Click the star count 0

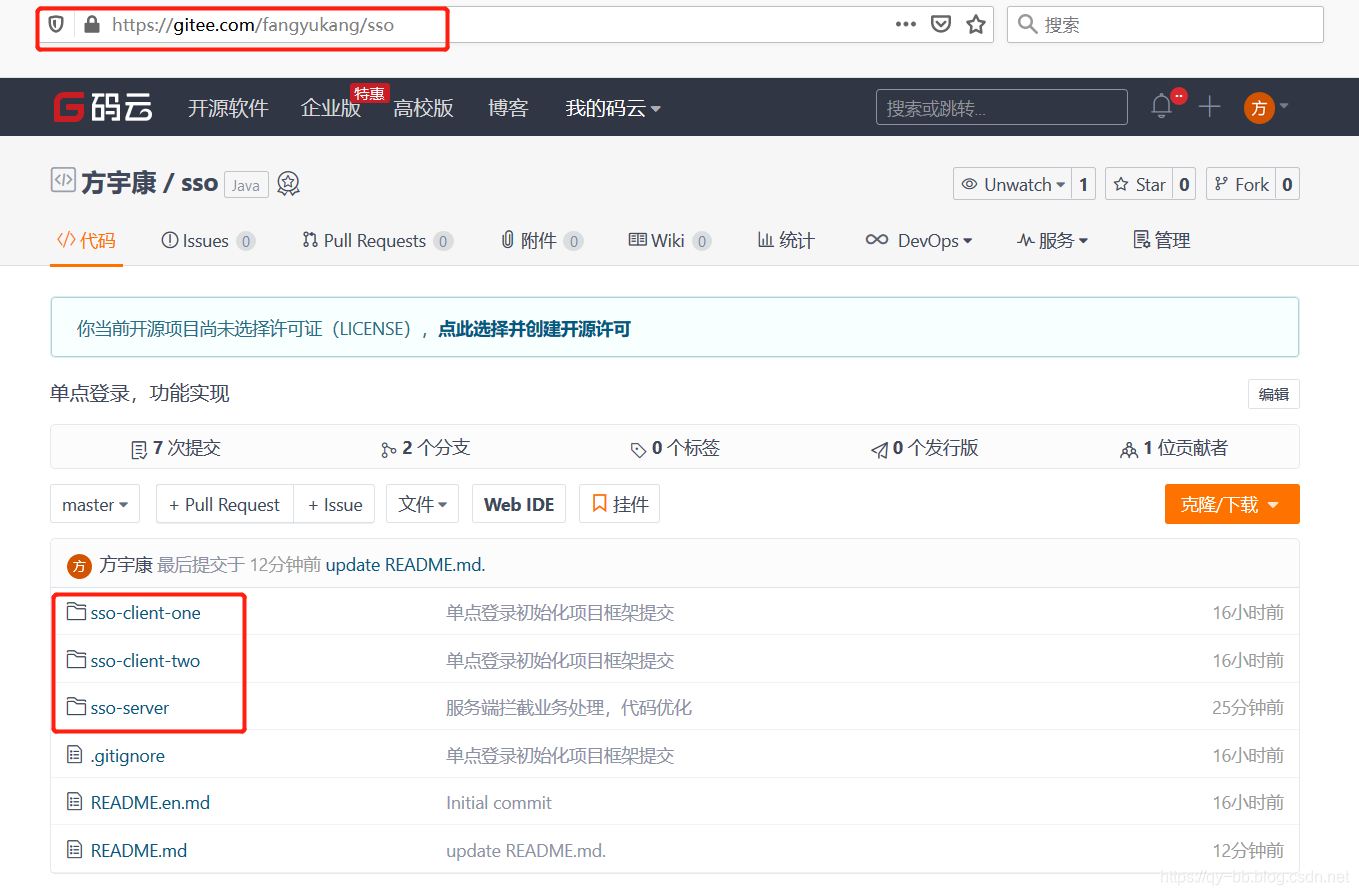click(x=1184, y=184)
